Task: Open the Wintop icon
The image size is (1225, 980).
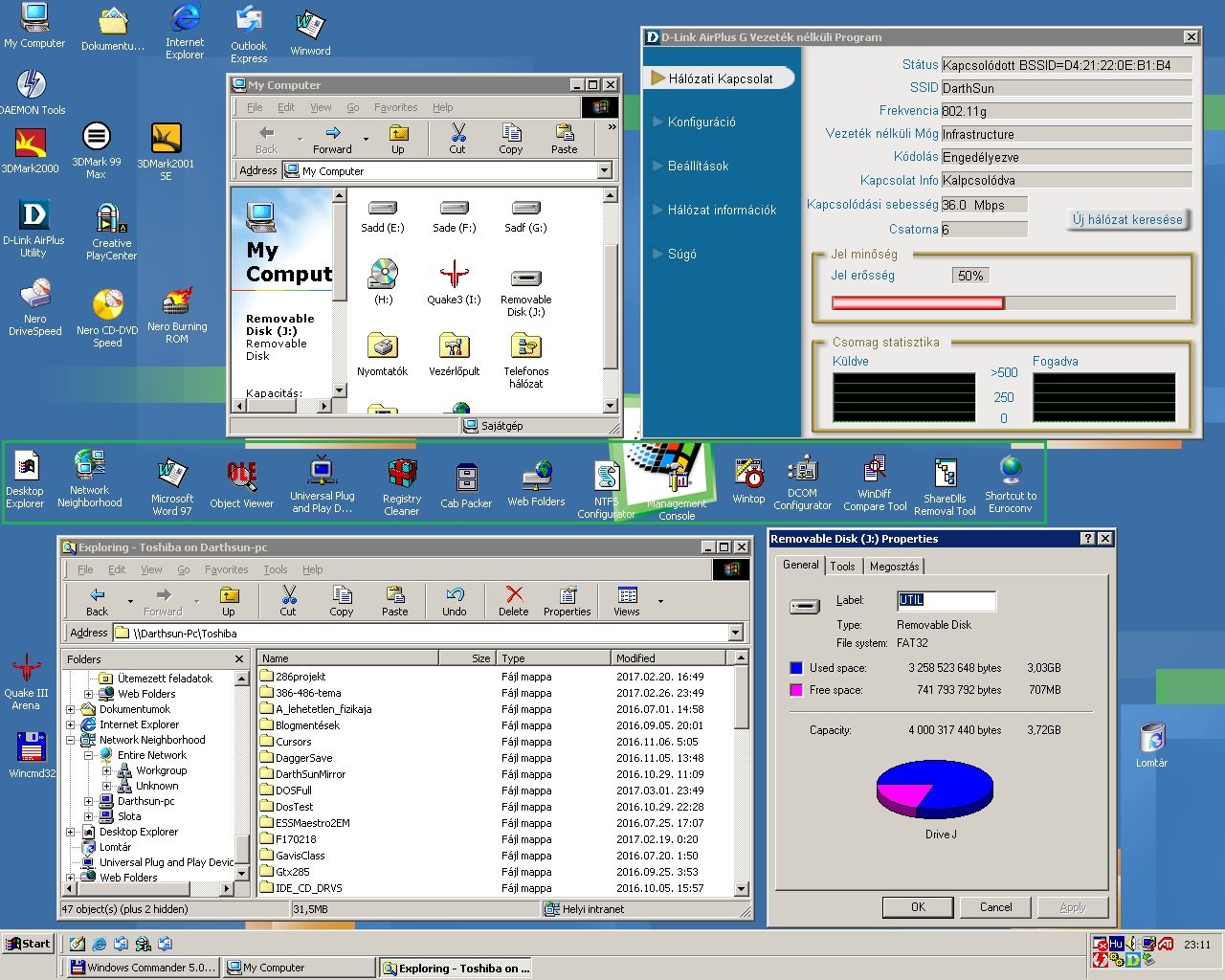Action: pyautogui.click(x=748, y=480)
